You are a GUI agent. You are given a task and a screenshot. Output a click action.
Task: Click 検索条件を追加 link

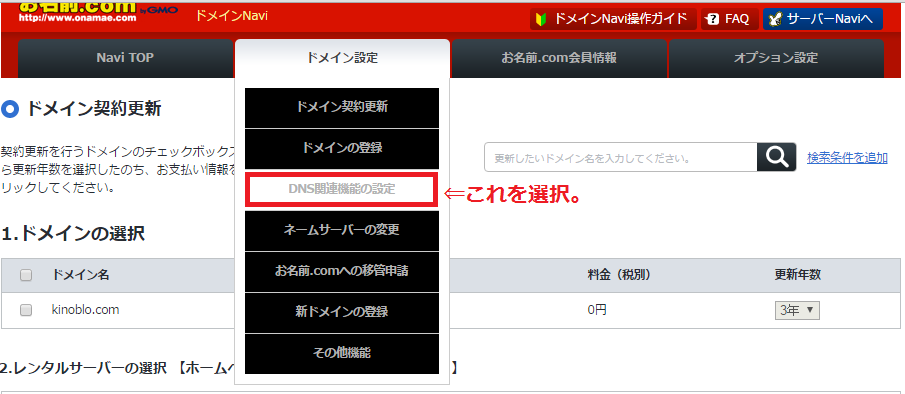(x=847, y=157)
